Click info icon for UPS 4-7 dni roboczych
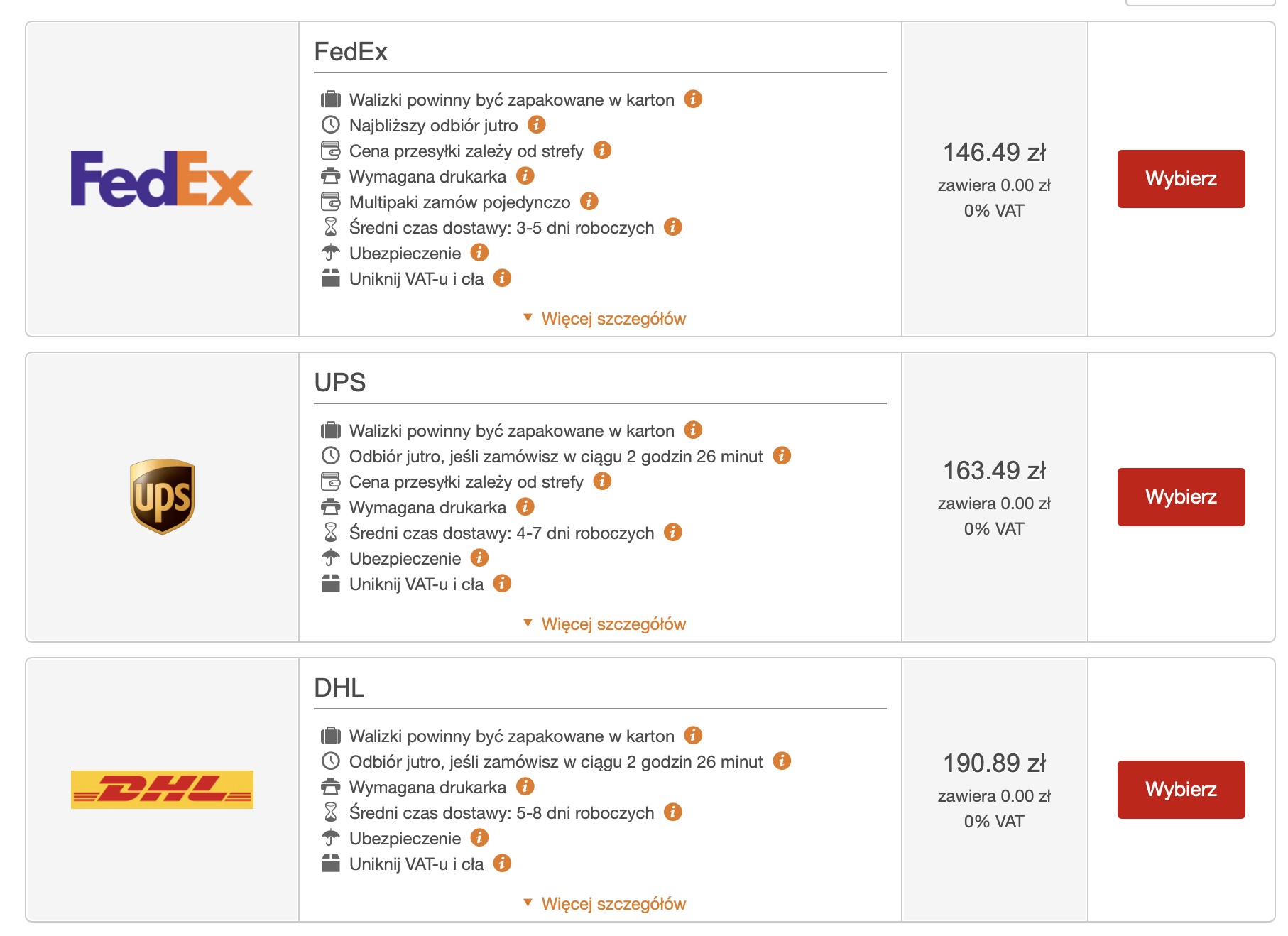This screenshot has height=936, width=1288. tap(673, 533)
